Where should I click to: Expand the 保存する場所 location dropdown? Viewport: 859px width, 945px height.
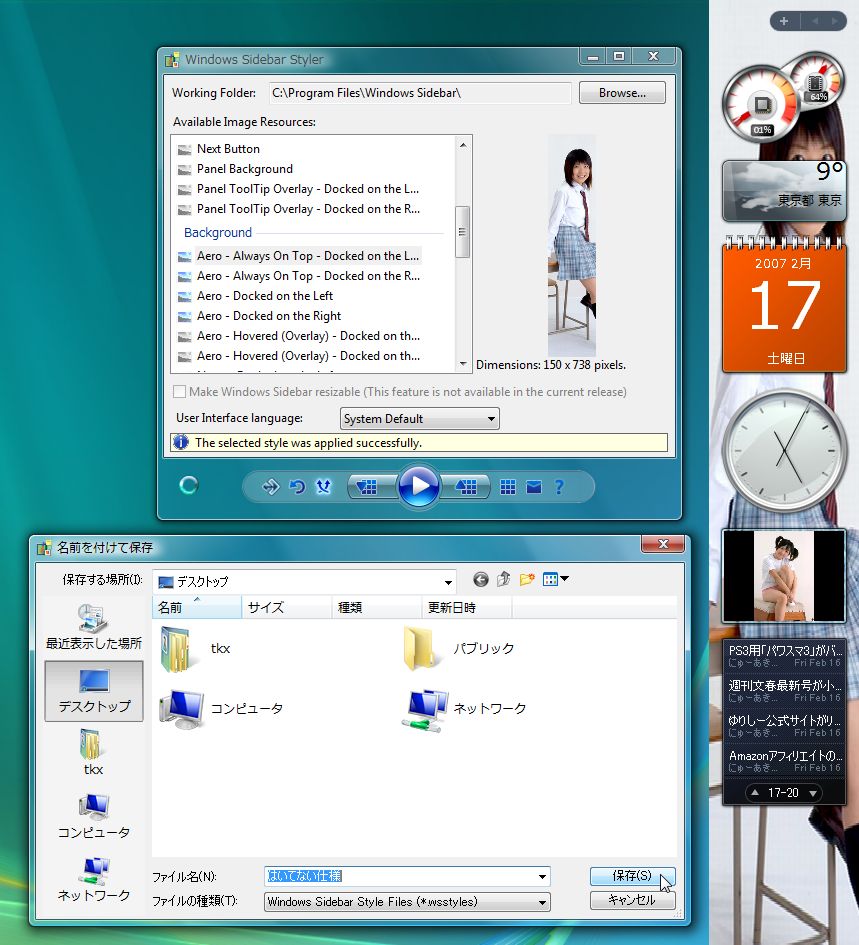coord(448,582)
